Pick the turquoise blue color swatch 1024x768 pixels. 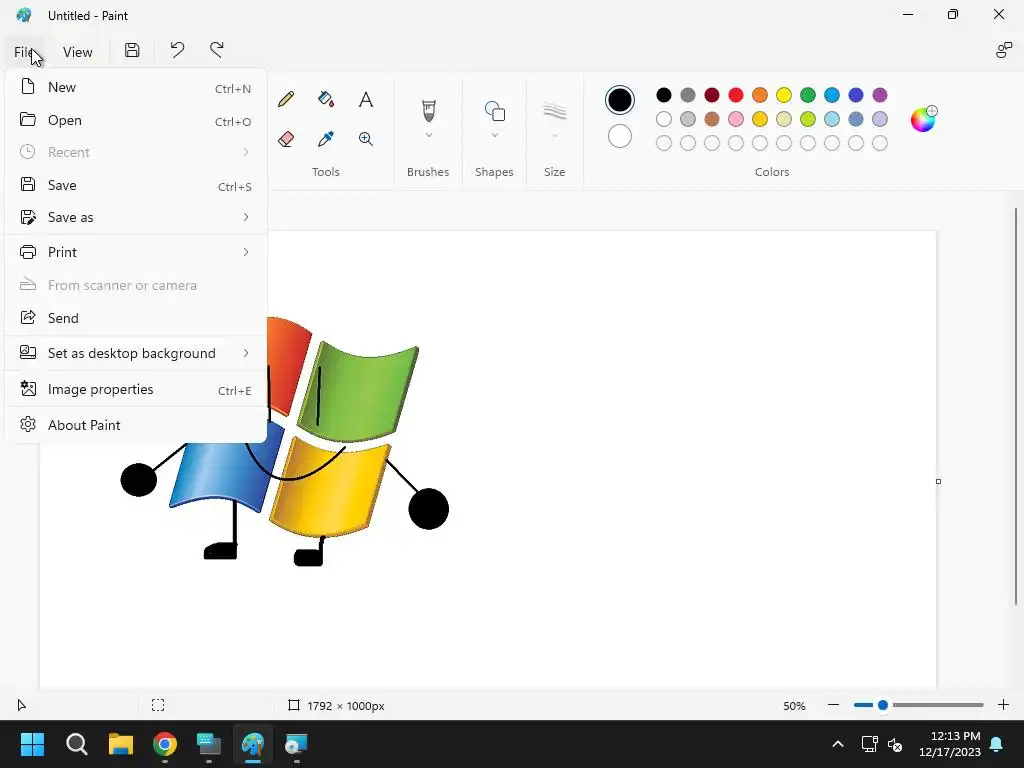(832, 95)
